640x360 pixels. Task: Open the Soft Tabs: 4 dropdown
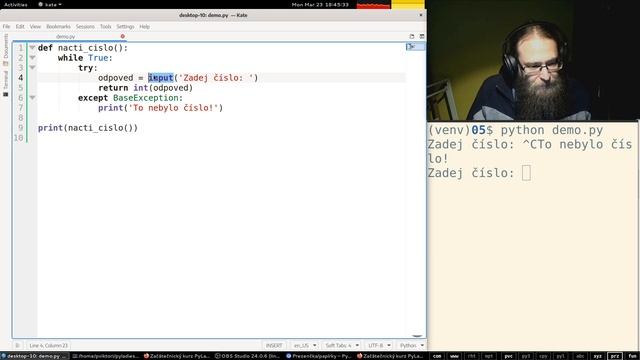tap(342, 345)
